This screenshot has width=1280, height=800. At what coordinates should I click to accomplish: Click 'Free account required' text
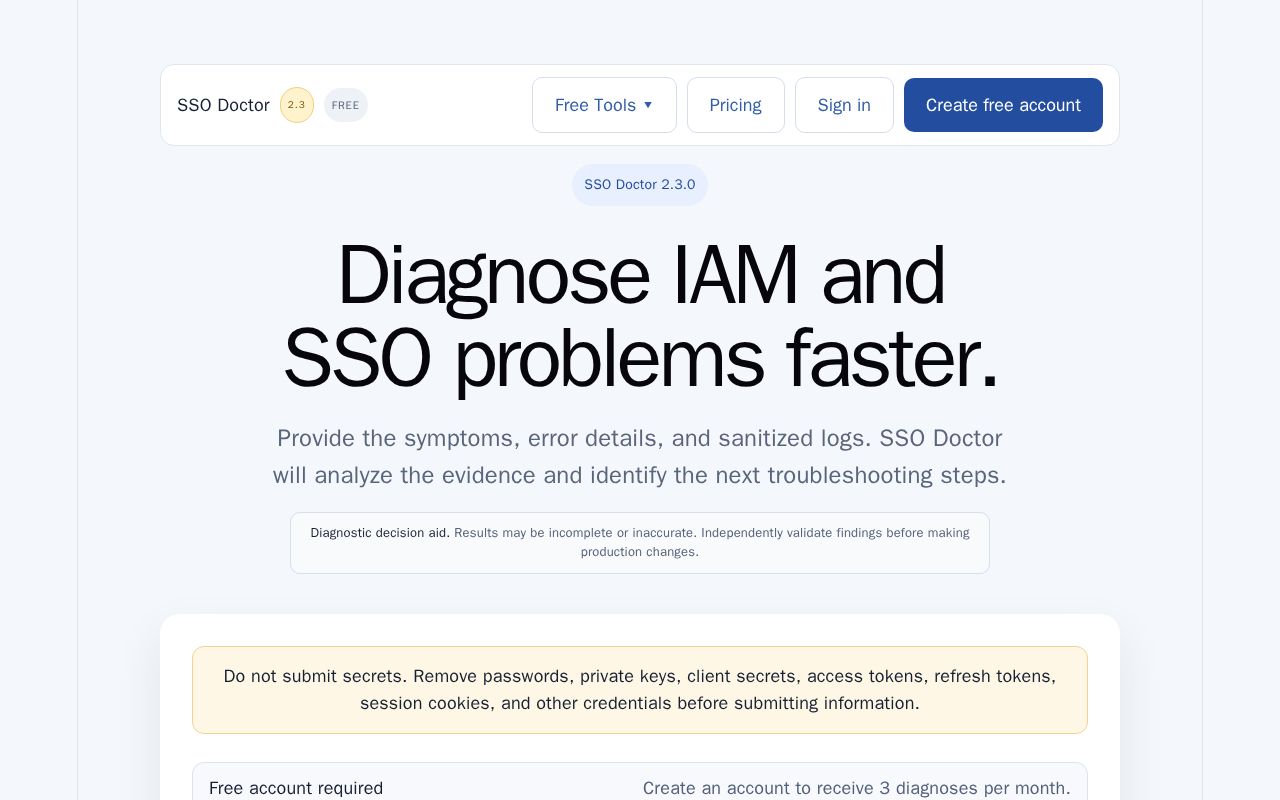[x=296, y=788]
